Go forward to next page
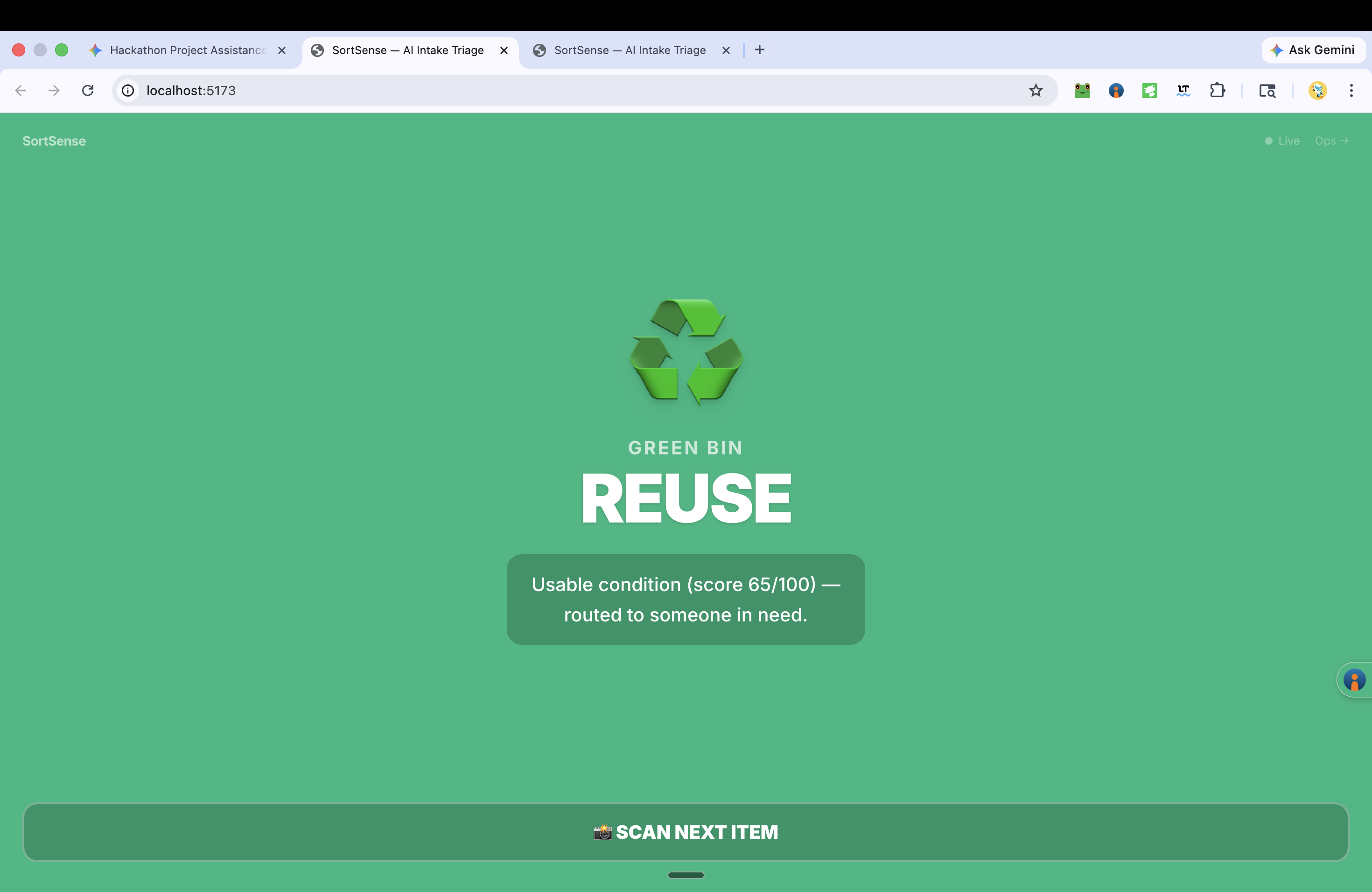 [54, 91]
